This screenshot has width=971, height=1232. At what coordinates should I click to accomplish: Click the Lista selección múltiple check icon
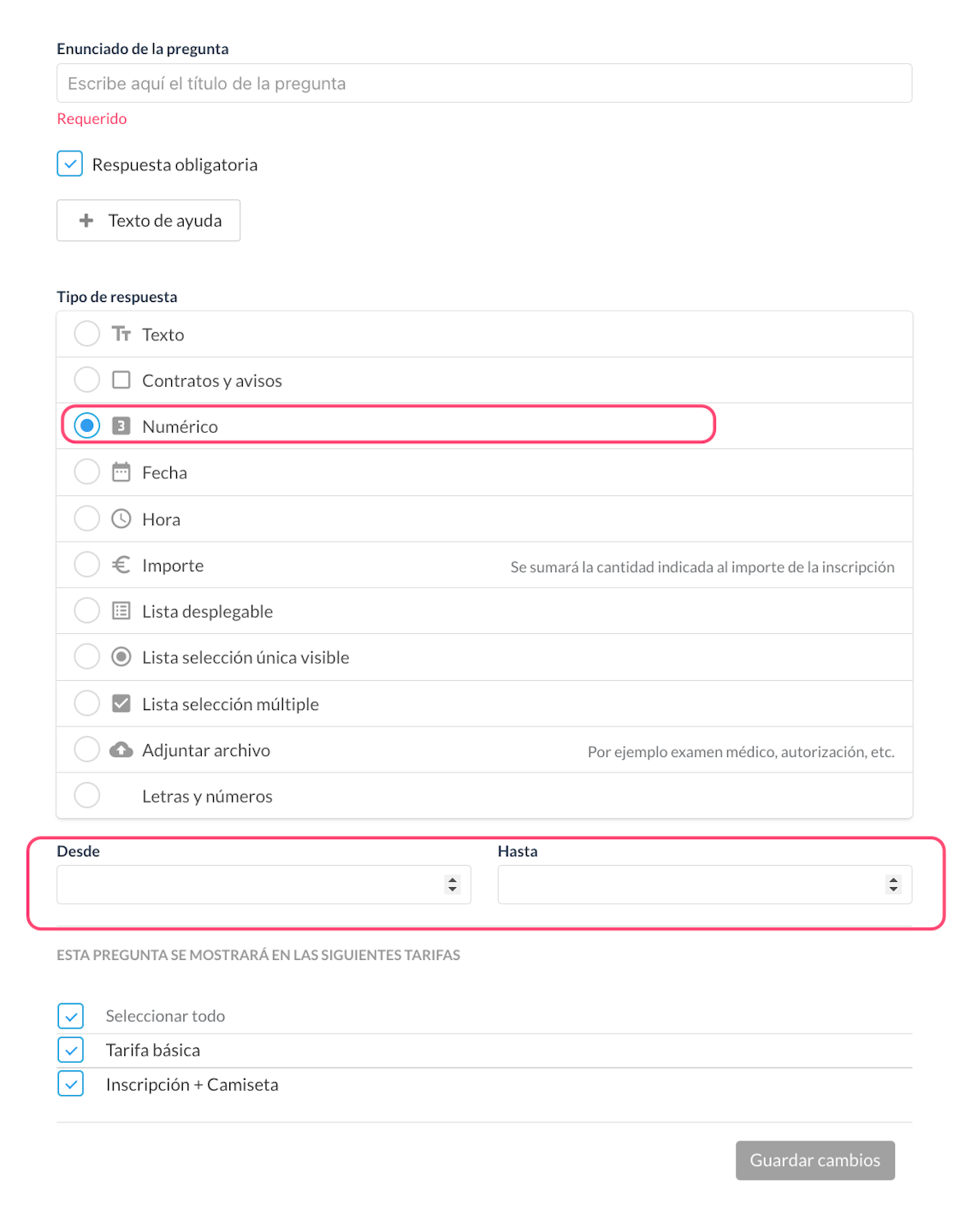(x=121, y=703)
